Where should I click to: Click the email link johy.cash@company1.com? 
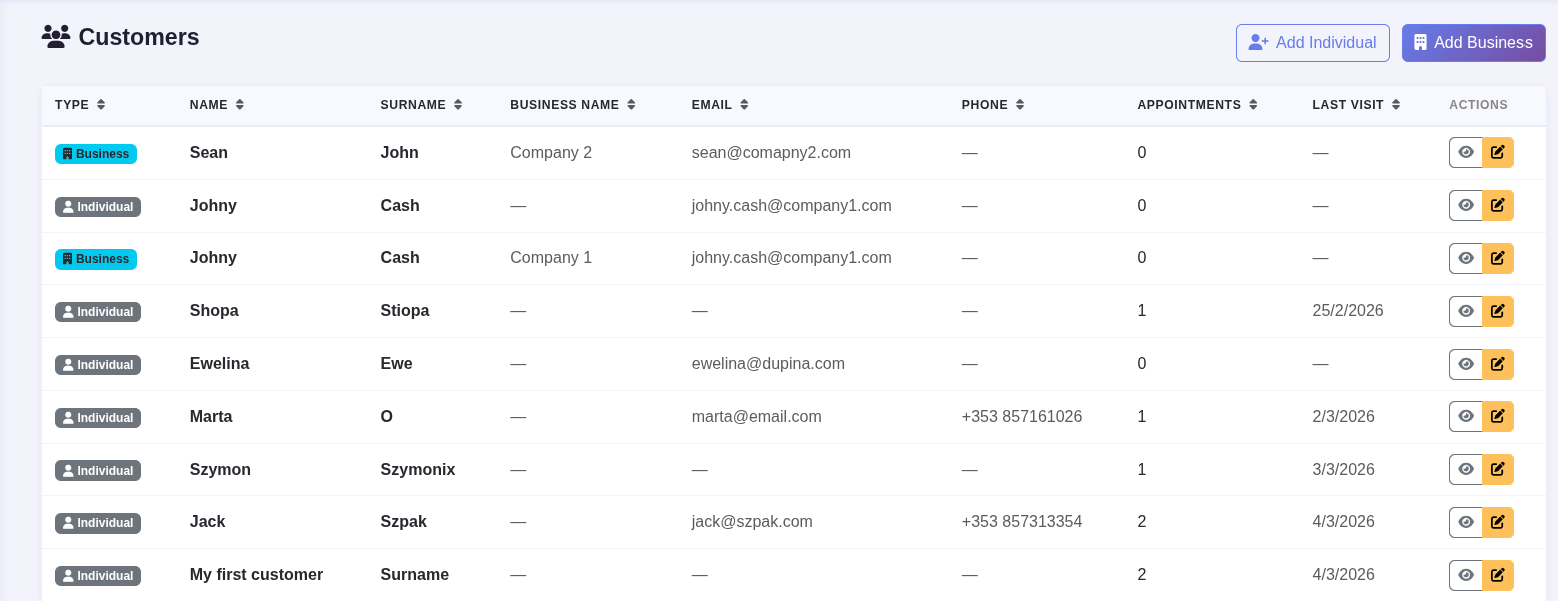791,205
